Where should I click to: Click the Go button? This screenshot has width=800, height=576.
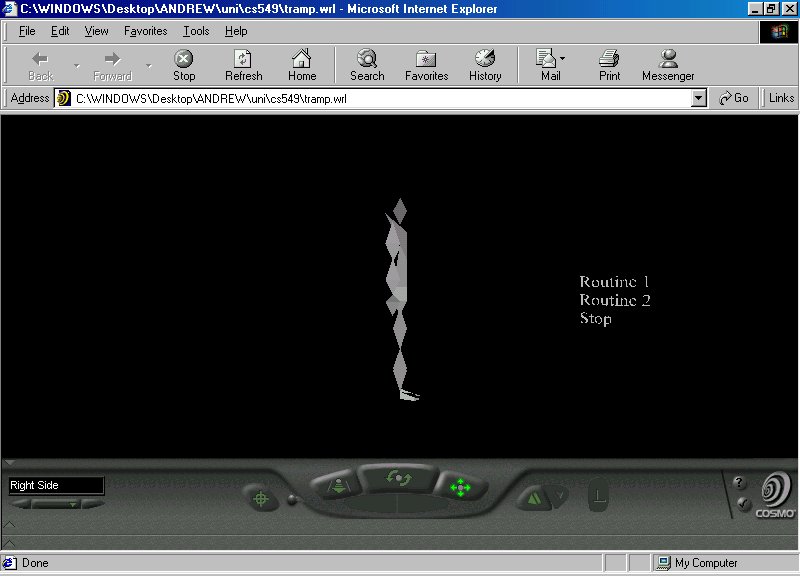[x=733, y=98]
